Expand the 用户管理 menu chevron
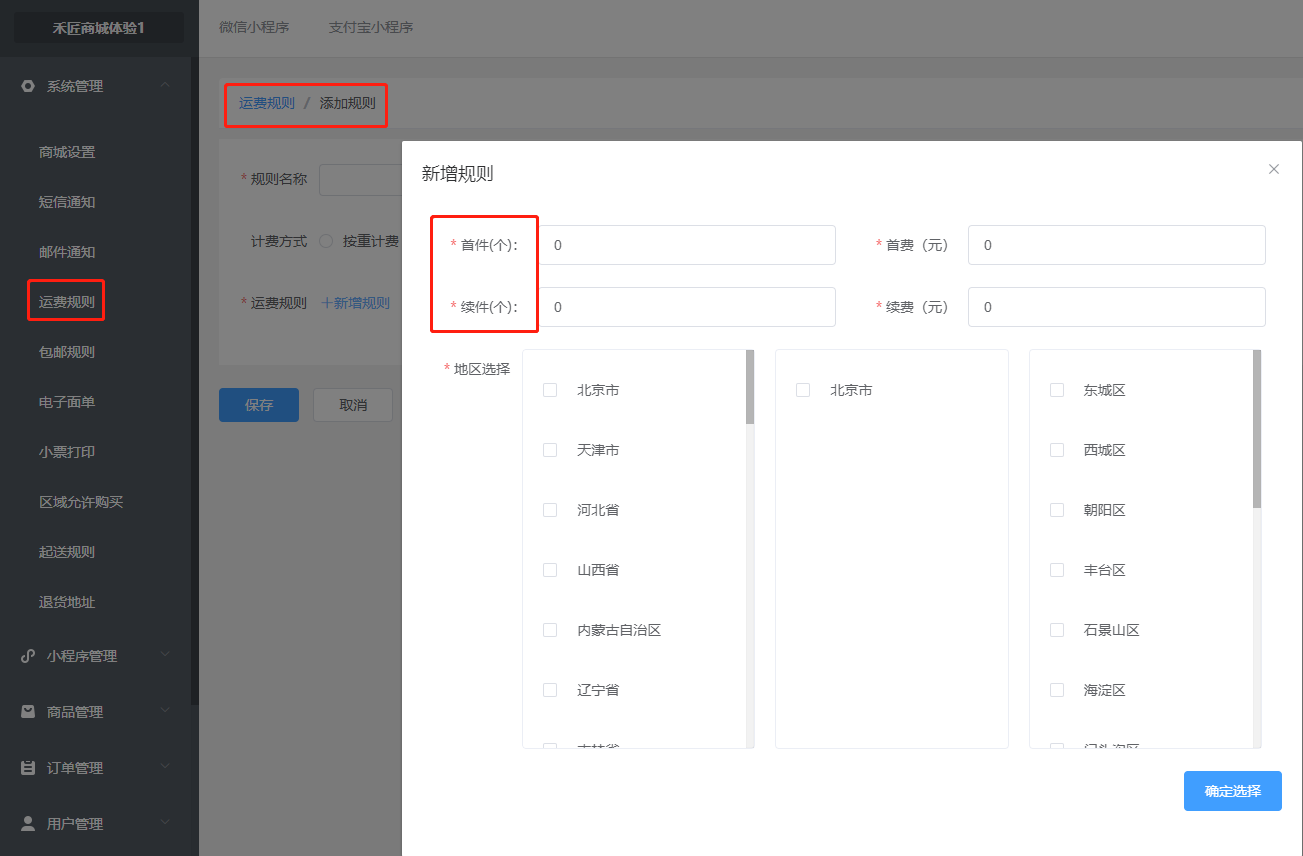This screenshot has width=1303, height=856. tap(165, 824)
